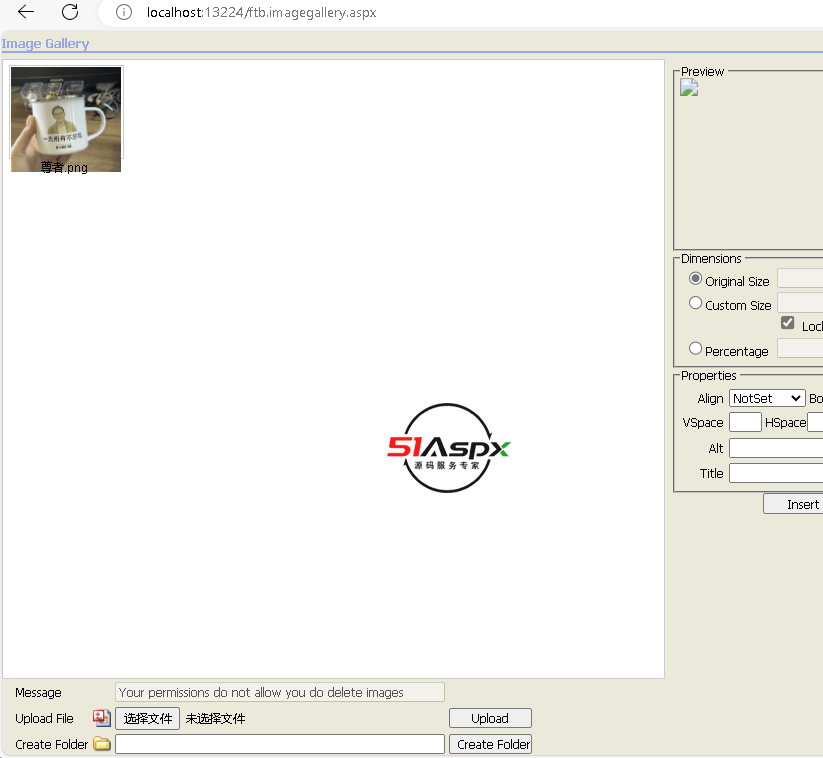Click the broken preview image icon
823x758 pixels.
689,88
